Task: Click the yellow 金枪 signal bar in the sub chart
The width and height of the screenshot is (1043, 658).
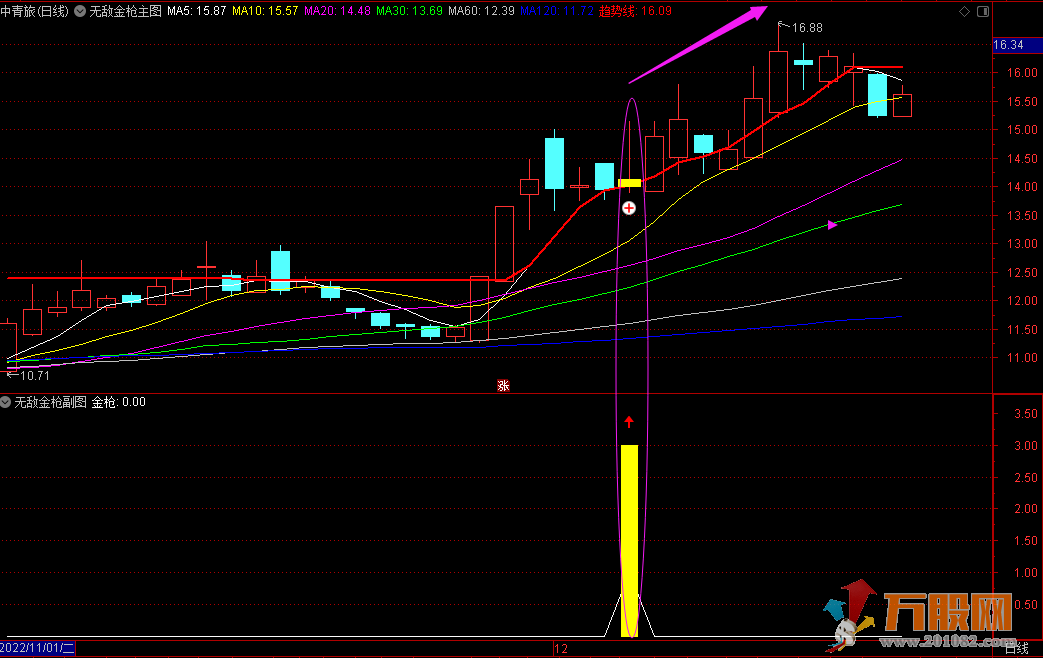Action: click(629, 541)
